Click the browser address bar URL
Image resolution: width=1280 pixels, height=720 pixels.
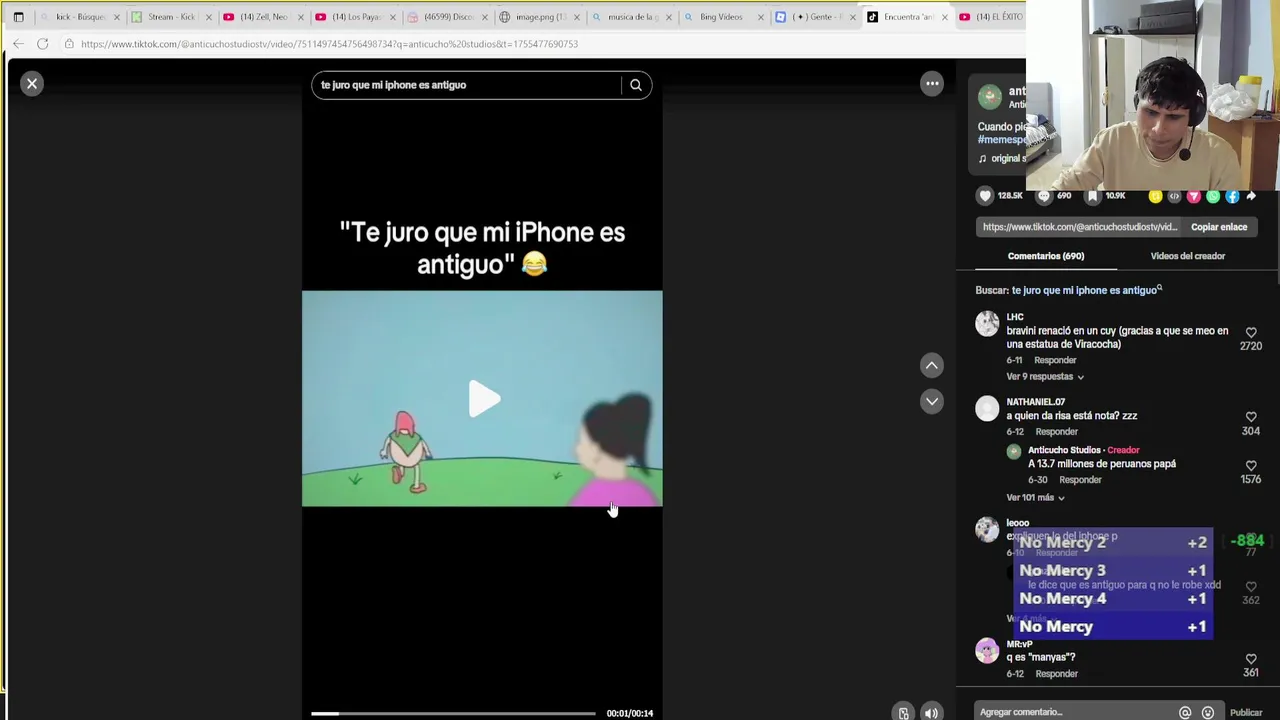pyautogui.click(x=329, y=44)
